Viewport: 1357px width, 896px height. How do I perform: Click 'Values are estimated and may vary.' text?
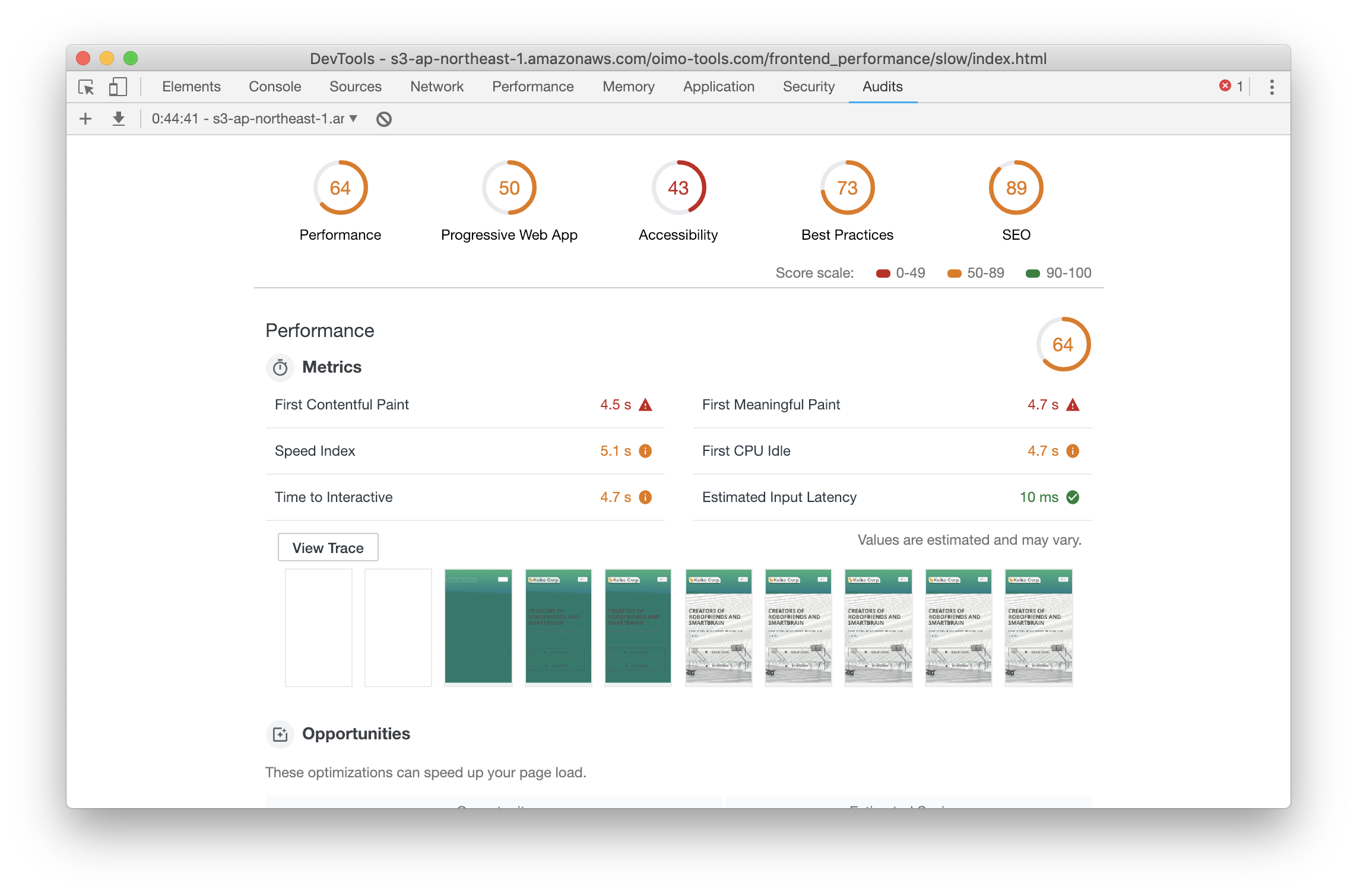click(x=969, y=540)
